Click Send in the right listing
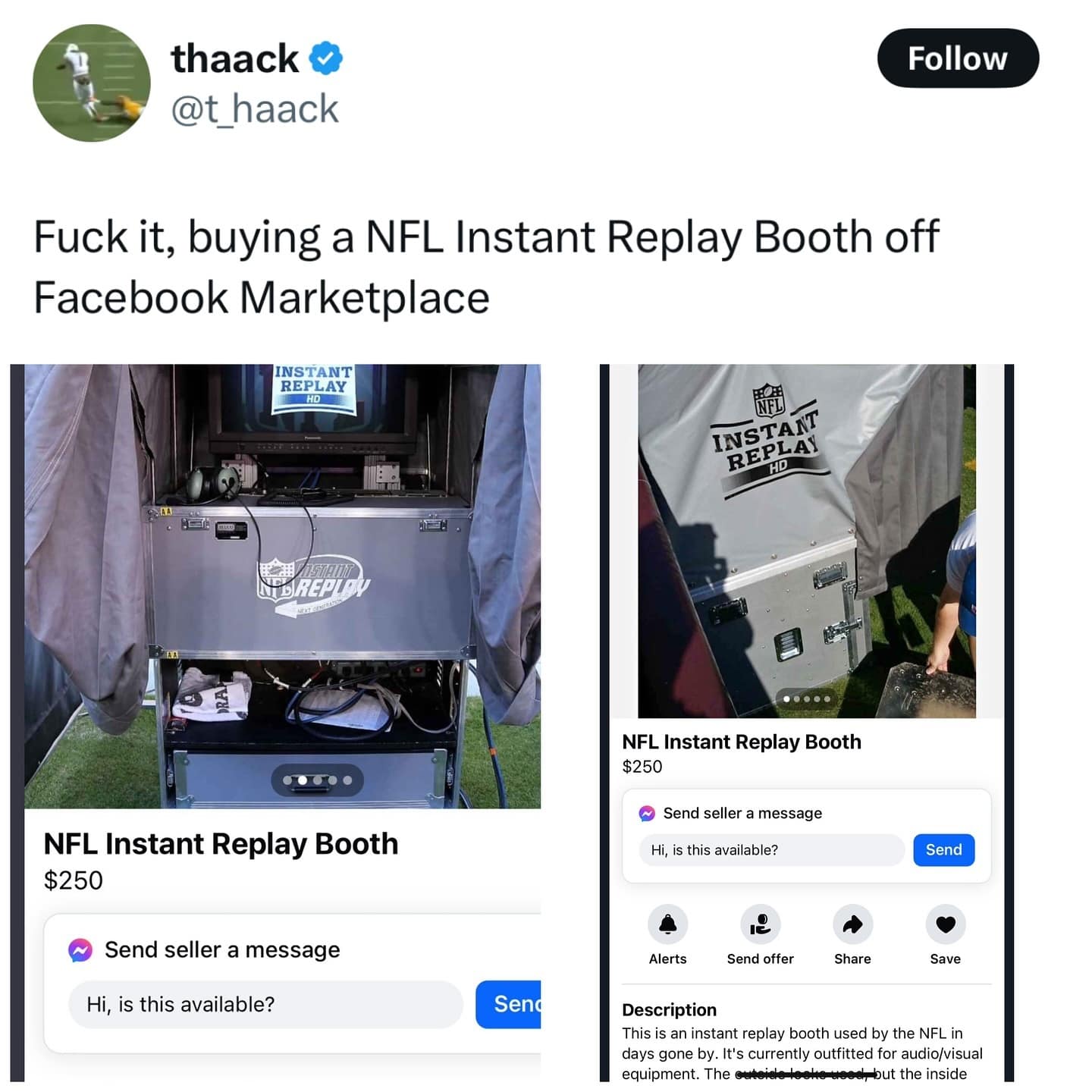 943,850
